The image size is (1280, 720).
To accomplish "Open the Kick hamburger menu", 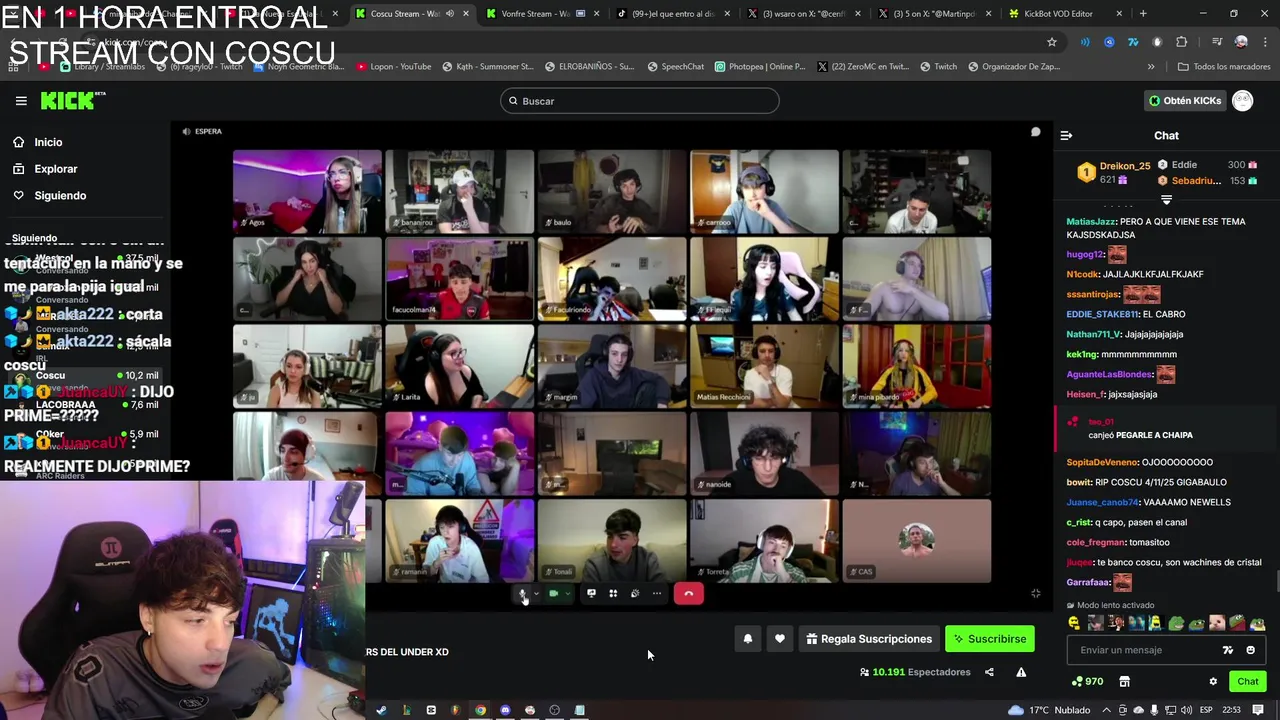I will point(21,101).
